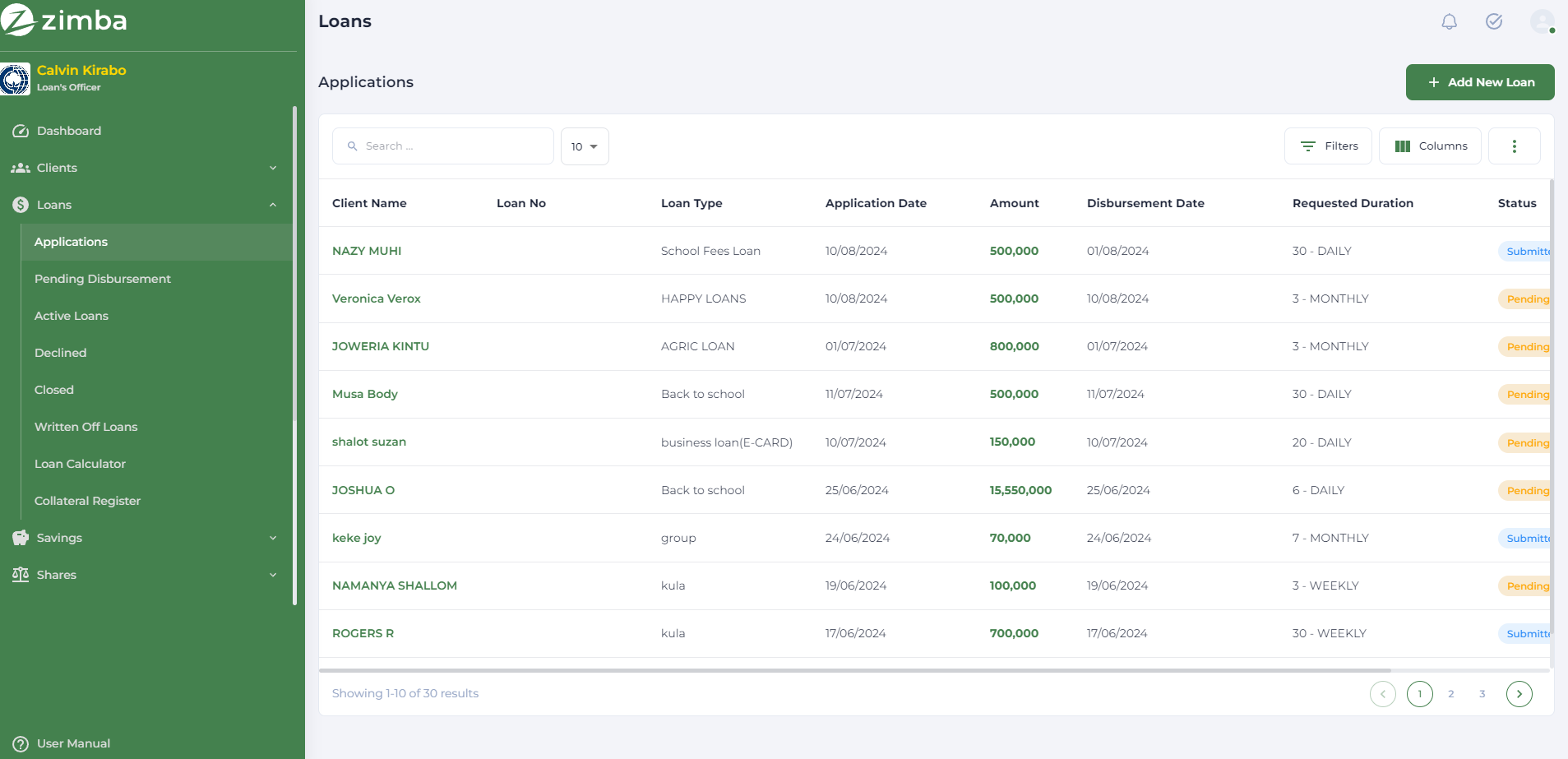Open the user profile avatar

[x=1541, y=21]
